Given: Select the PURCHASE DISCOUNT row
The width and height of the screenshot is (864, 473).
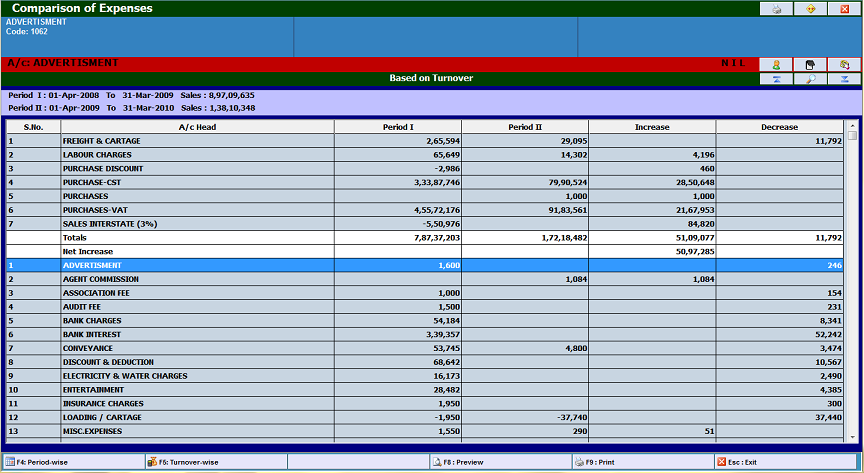Looking at the screenshot, I should pyautogui.click(x=425, y=169).
